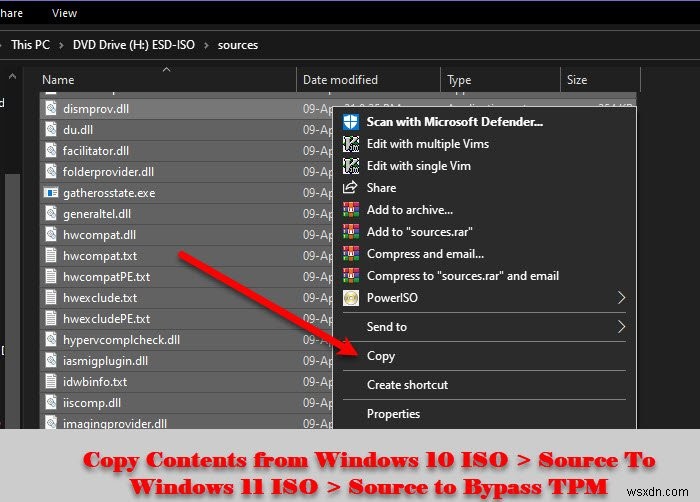Go to This PC in the breadcrumb

pos(30,45)
